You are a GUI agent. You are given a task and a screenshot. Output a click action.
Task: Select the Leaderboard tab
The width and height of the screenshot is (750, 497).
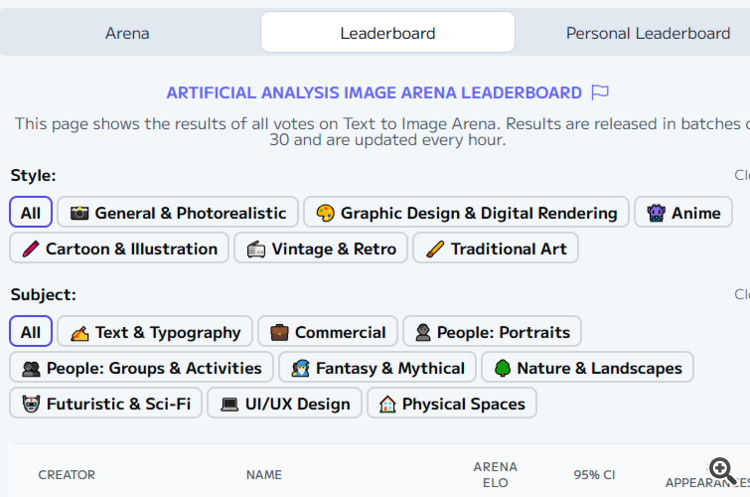tap(388, 33)
